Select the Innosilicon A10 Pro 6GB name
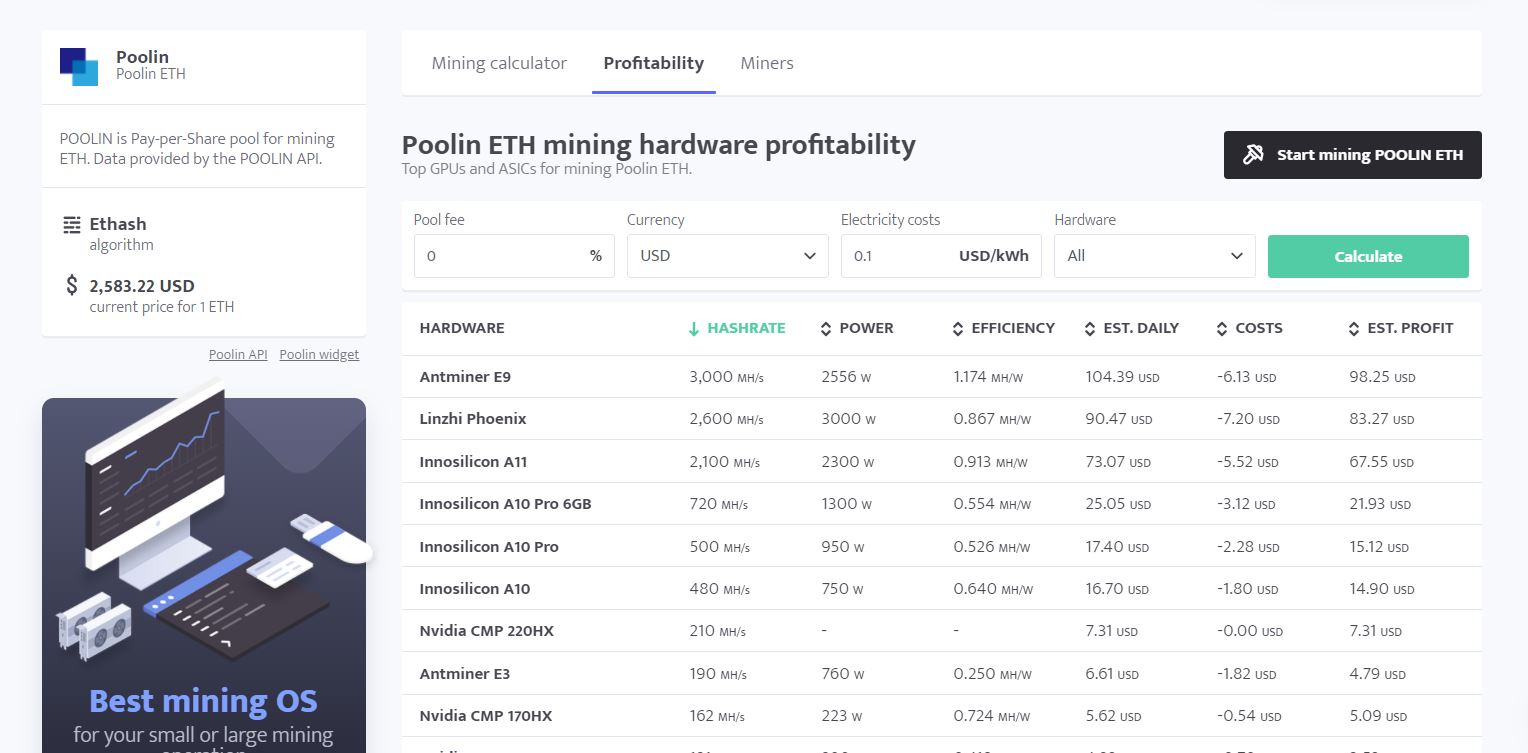1528x753 pixels. click(505, 504)
